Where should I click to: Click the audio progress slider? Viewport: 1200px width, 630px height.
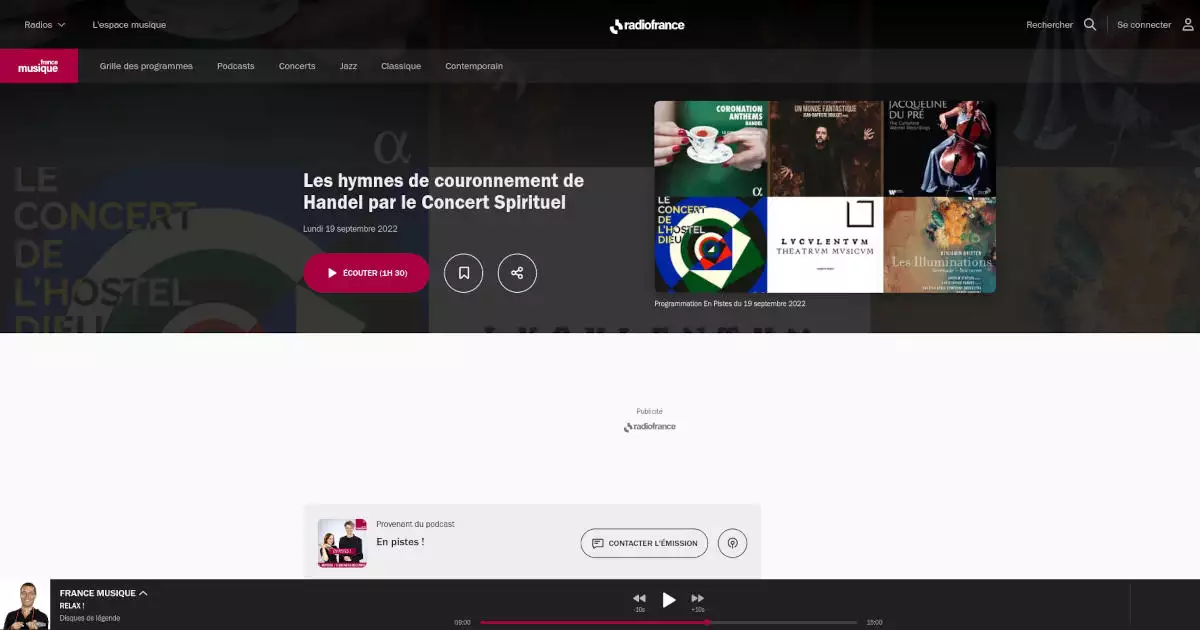[x=668, y=622]
